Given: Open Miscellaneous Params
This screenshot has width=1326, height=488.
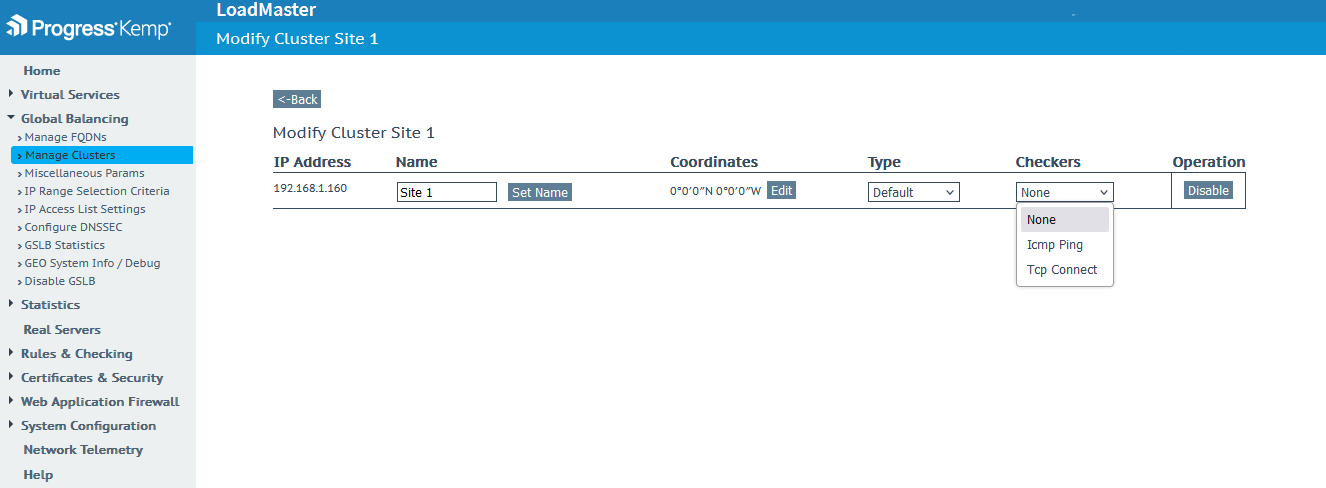Looking at the screenshot, I should pyautogui.click(x=84, y=173).
